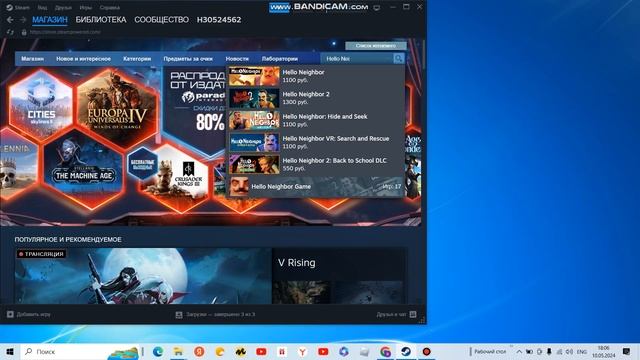Open the friends and chat icon
The height and width of the screenshot is (360, 640).
coord(413,314)
